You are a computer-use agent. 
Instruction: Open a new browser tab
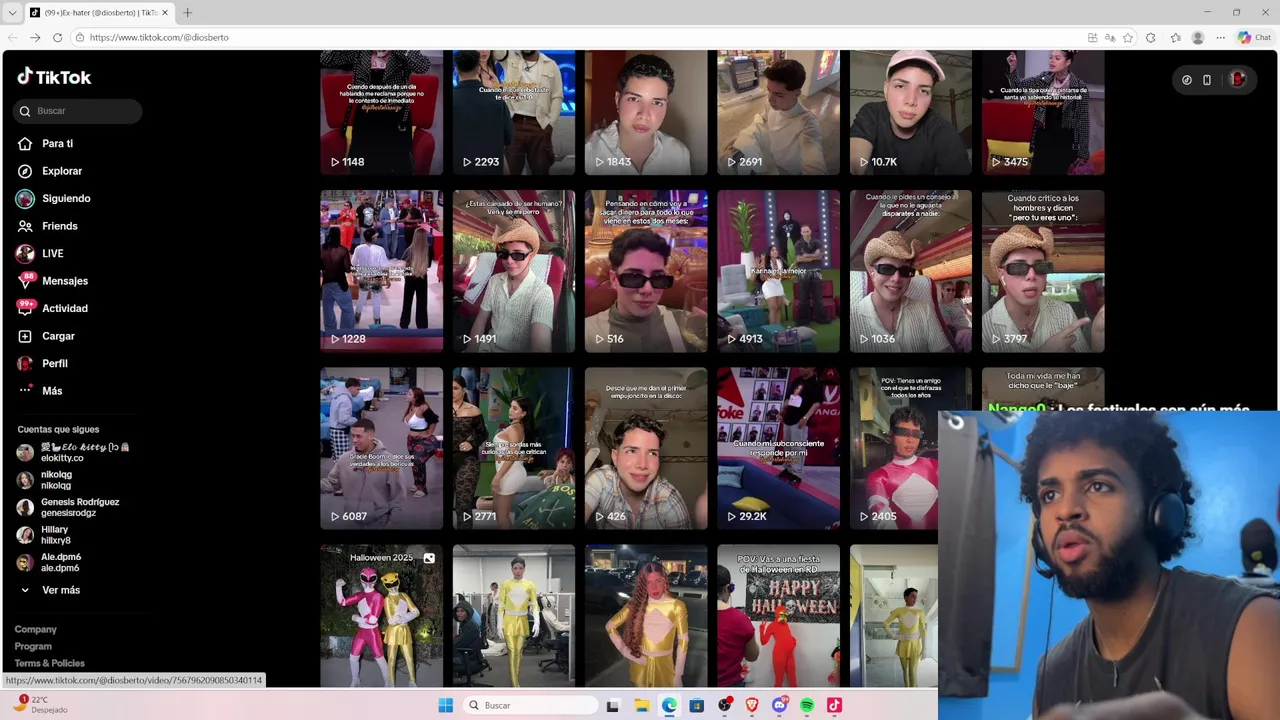(x=187, y=13)
